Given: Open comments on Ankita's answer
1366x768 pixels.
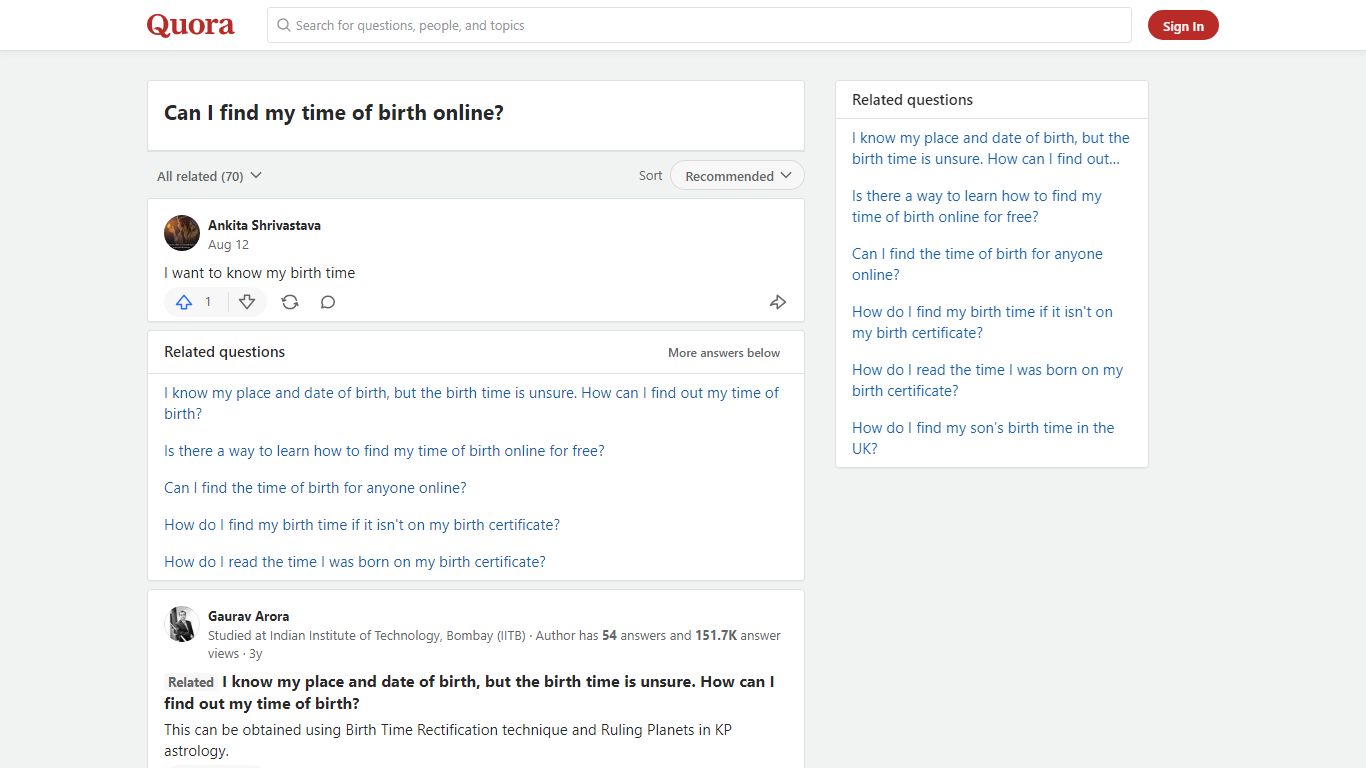Looking at the screenshot, I should (328, 302).
